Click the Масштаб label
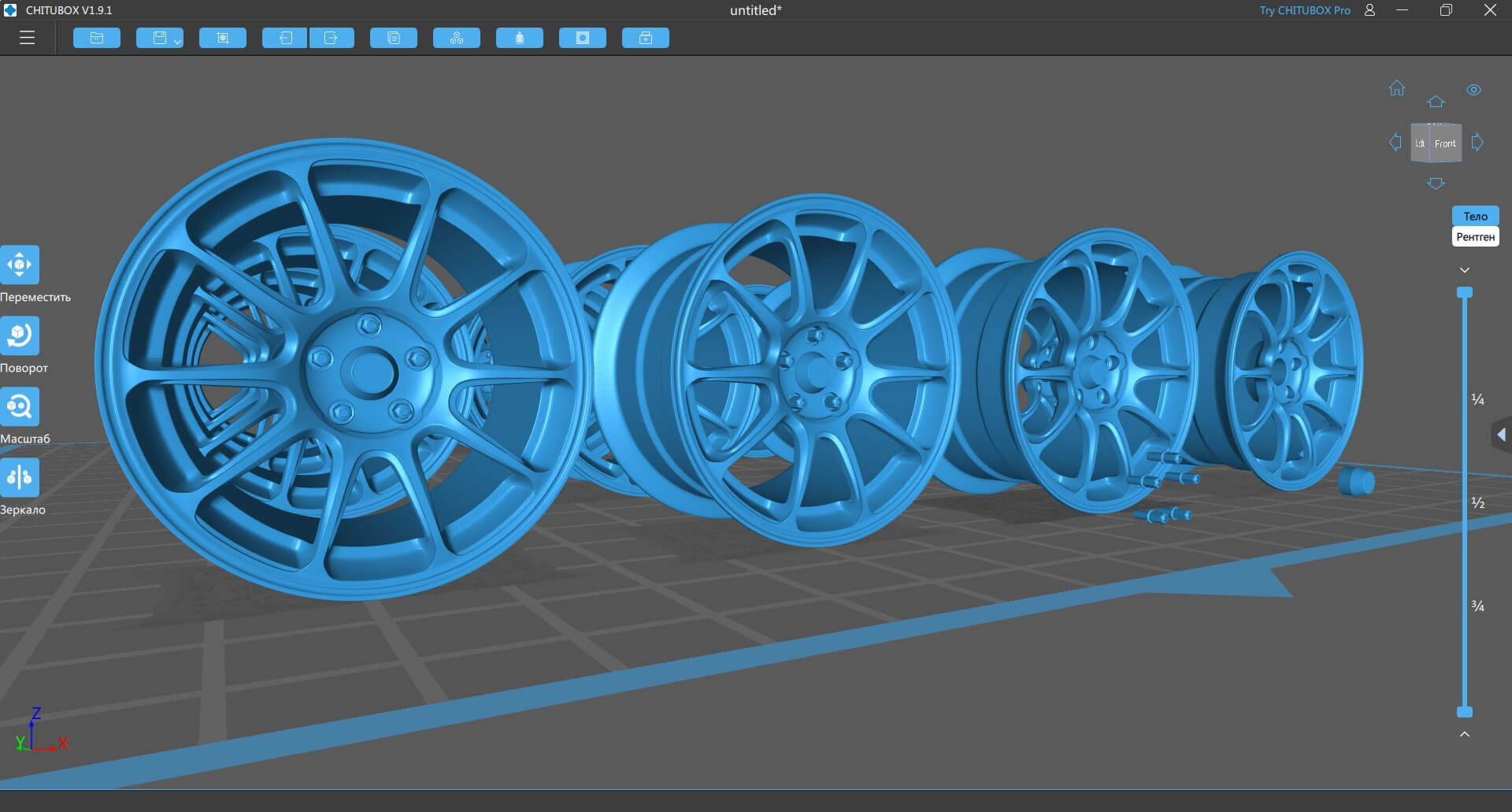Screen dimensions: 1512x812 (25, 439)
